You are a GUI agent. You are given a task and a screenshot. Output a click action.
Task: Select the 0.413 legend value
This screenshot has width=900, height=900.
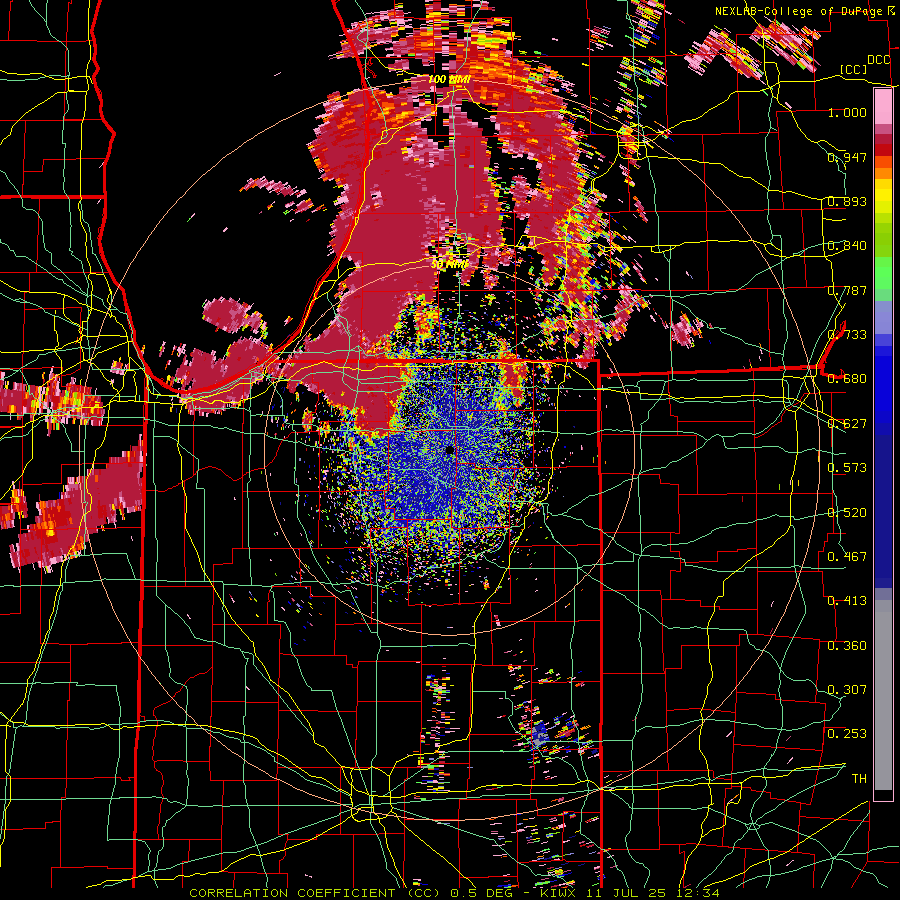847,601
